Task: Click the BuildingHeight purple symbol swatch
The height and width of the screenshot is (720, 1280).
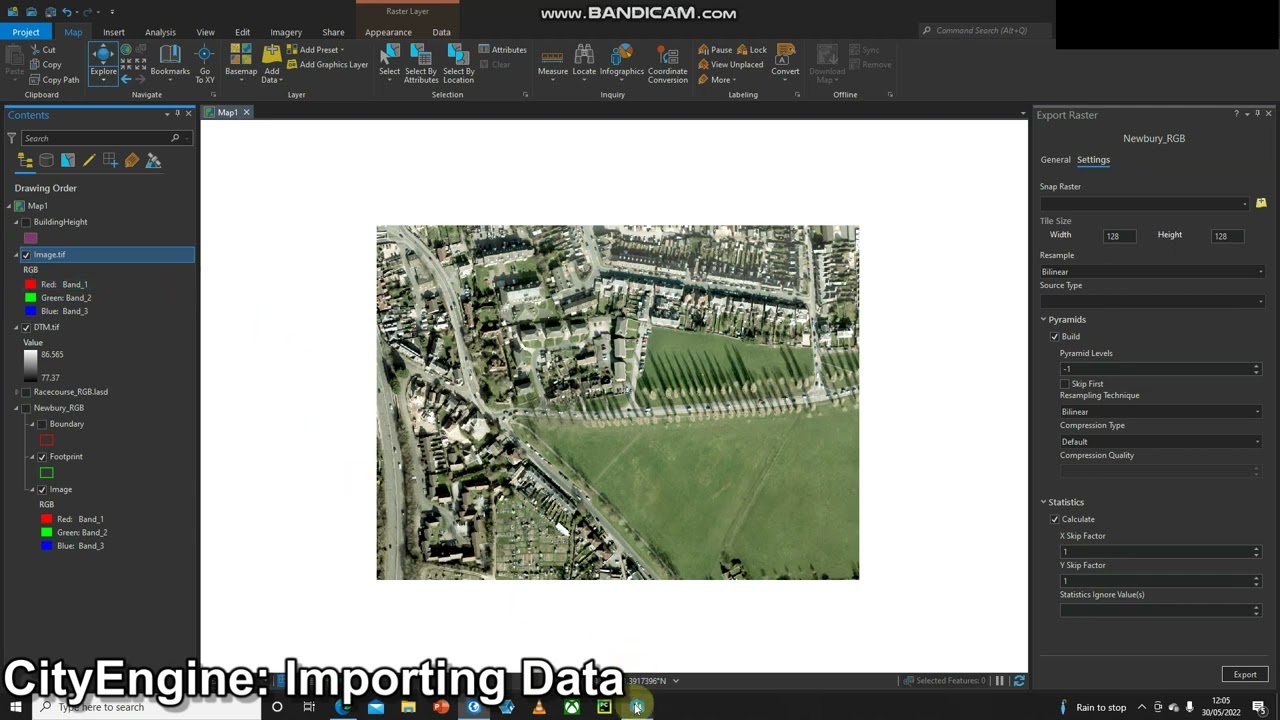Action: tap(30, 238)
